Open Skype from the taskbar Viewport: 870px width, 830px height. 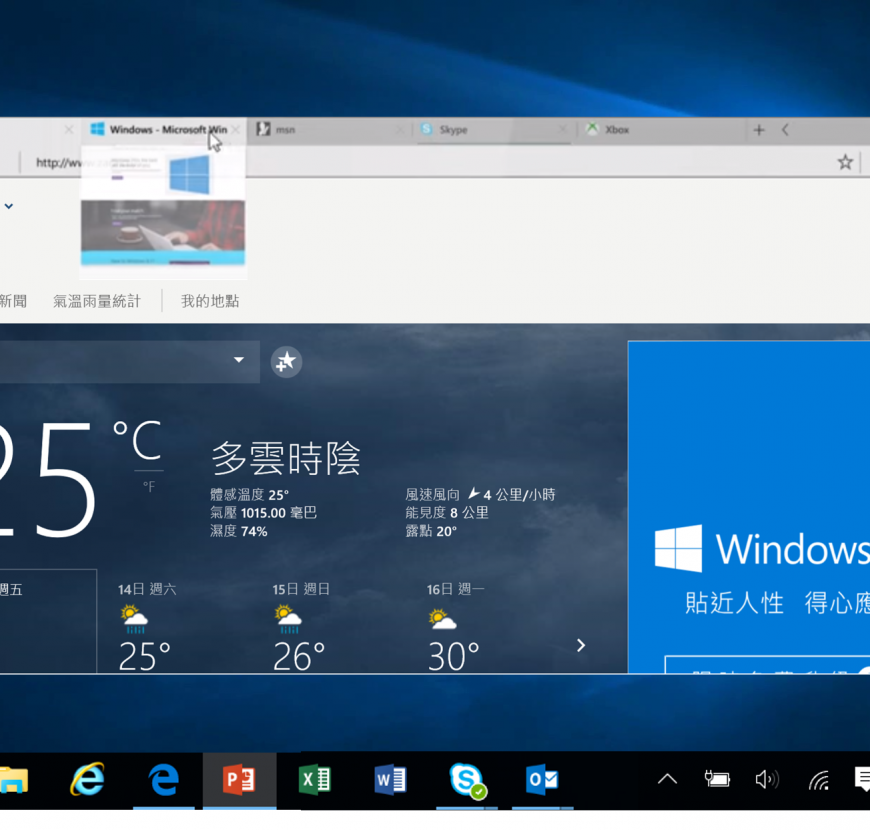467,780
